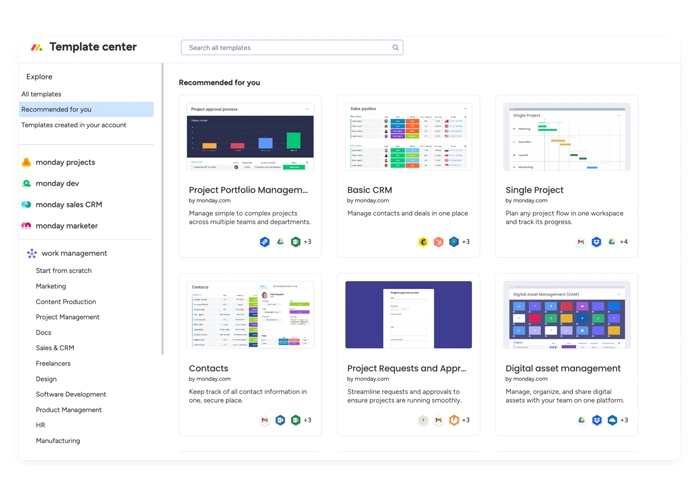Click orange clock icon on Project Requests card
Viewport: 700px width, 497px height.
[x=454, y=420]
